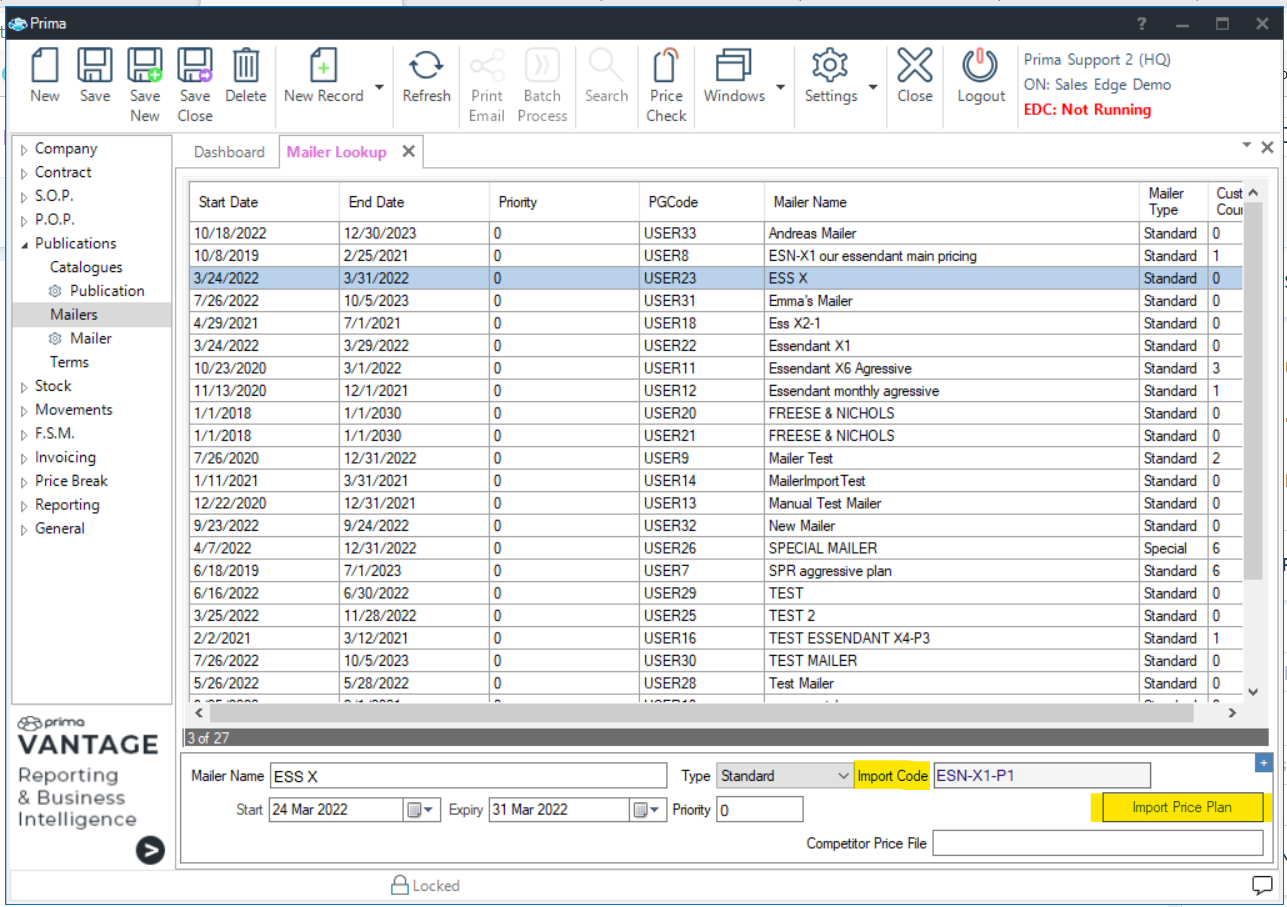Click the Windows toolbar icon
1287x907 pixels.
[x=734, y=66]
